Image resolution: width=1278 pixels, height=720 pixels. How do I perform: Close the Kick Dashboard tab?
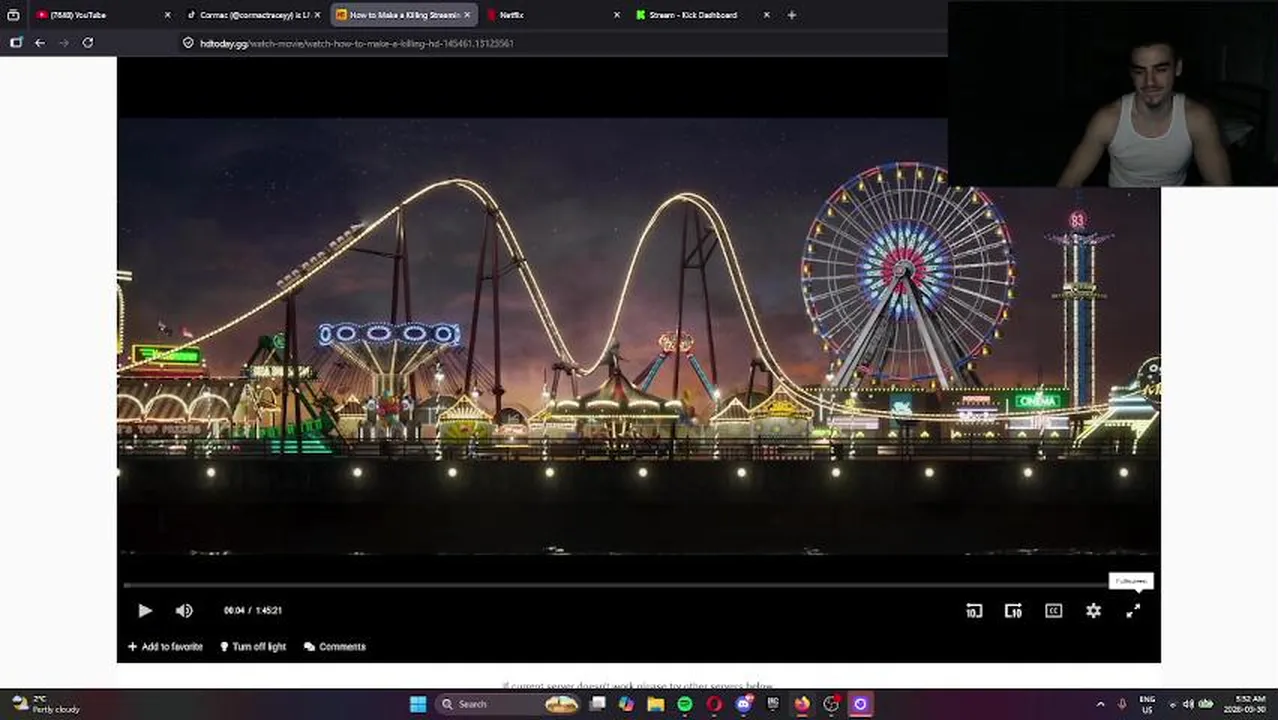(766, 15)
